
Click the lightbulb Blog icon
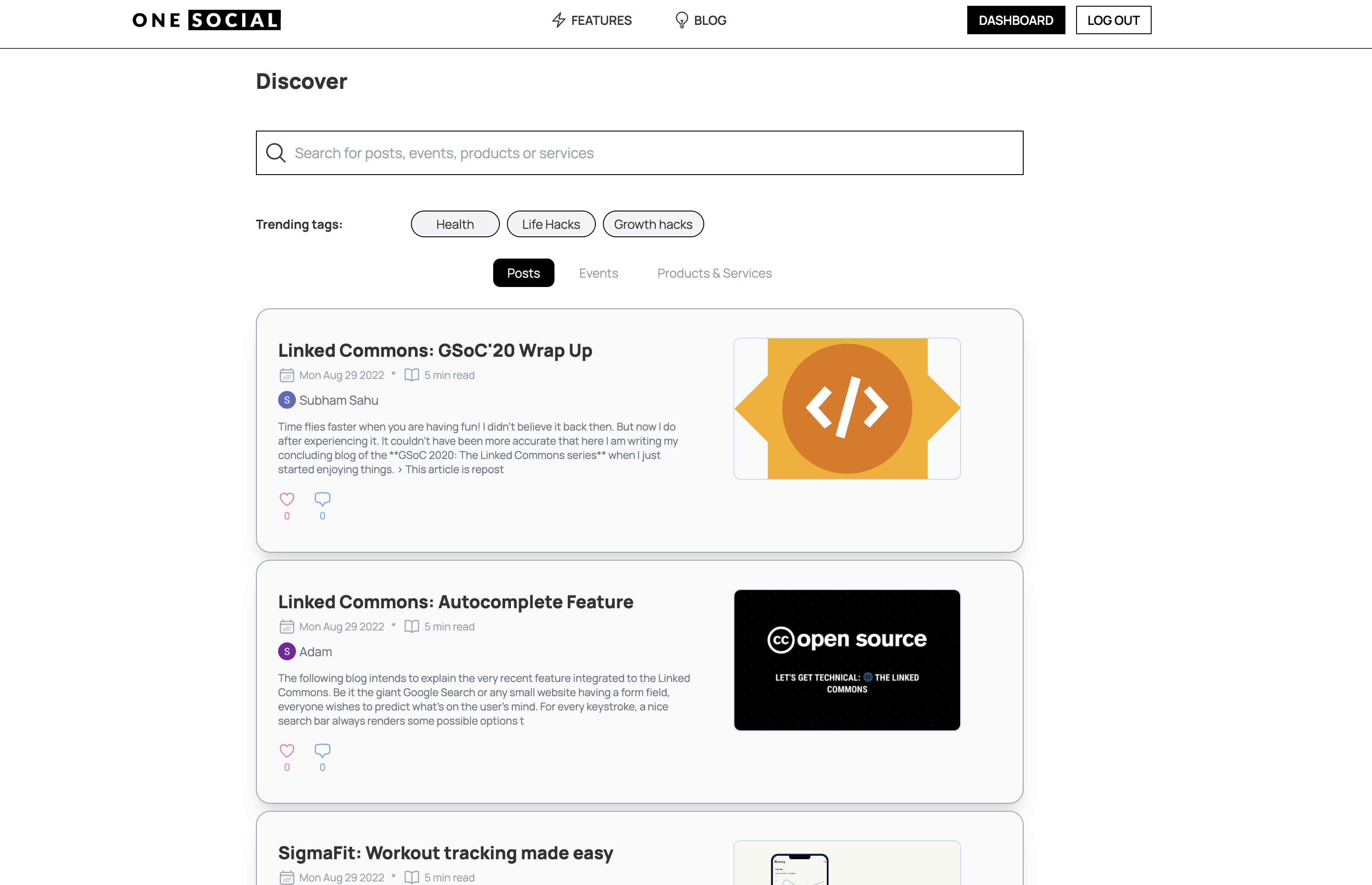pos(682,20)
